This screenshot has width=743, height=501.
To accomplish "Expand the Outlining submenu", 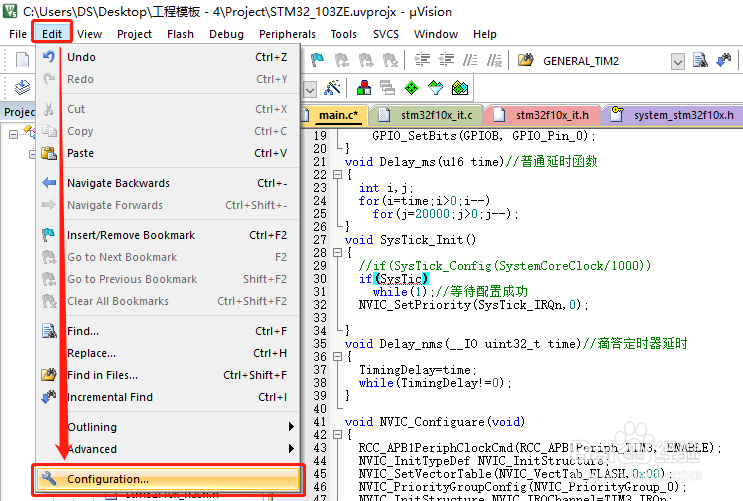I will click(168, 427).
